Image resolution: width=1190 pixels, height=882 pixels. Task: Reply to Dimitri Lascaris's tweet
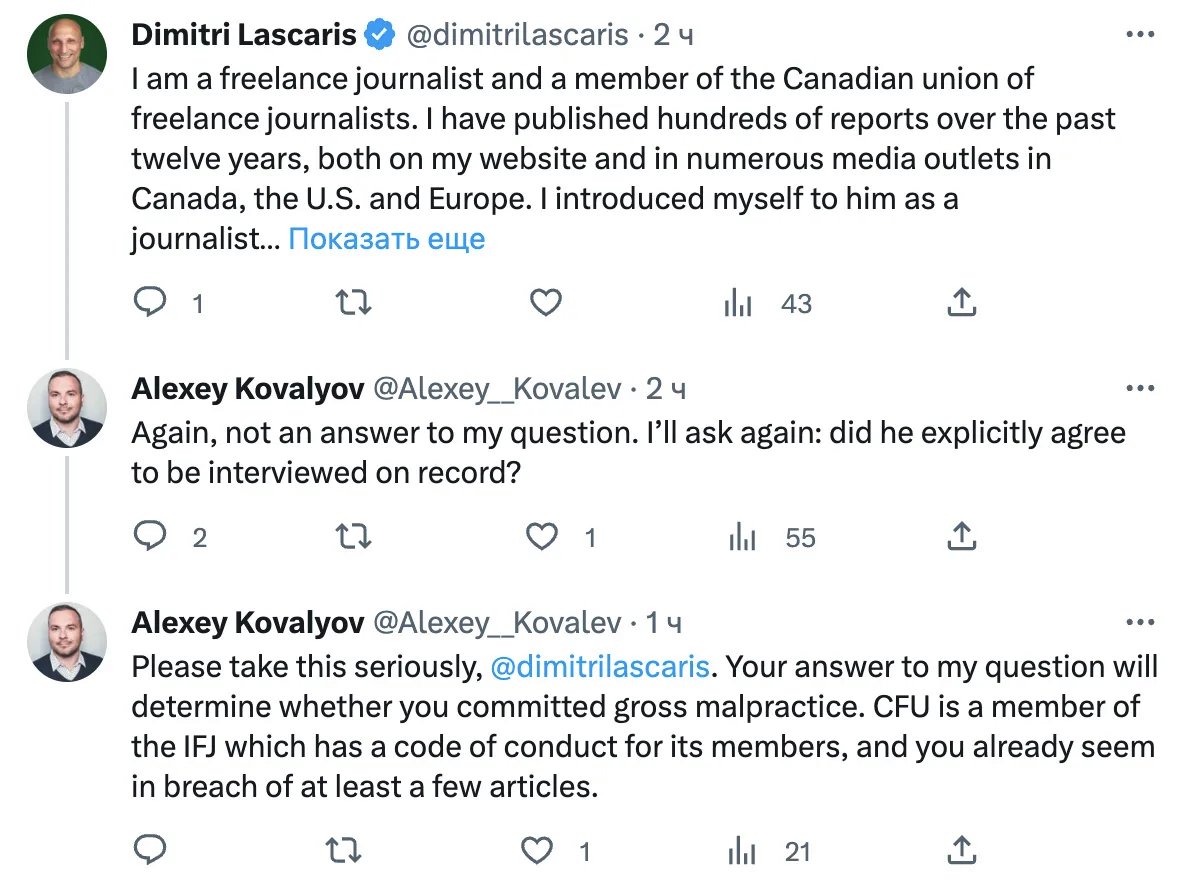[x=150, y=302]
